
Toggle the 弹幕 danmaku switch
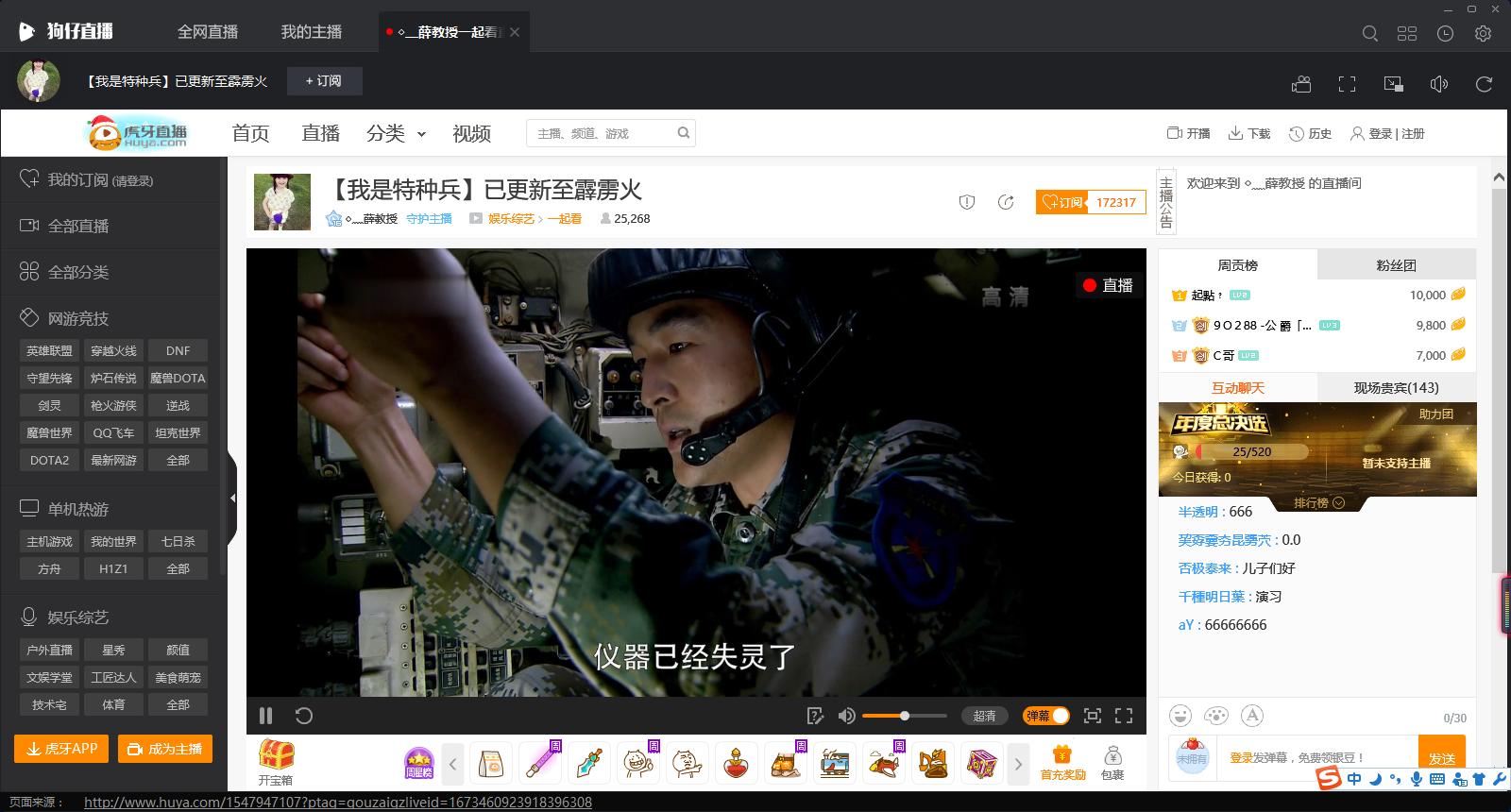(x=1046, y=716)
